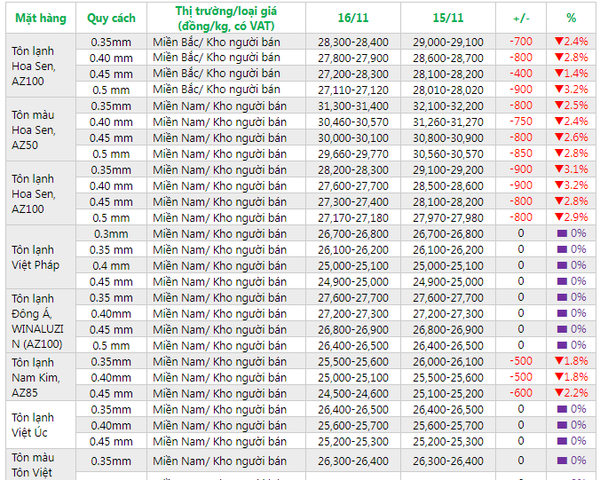Viewport: 600px width, 480px height.
Task: Click the "Tôn màu Tôn Việt" product cell
Action: [41, 465]
